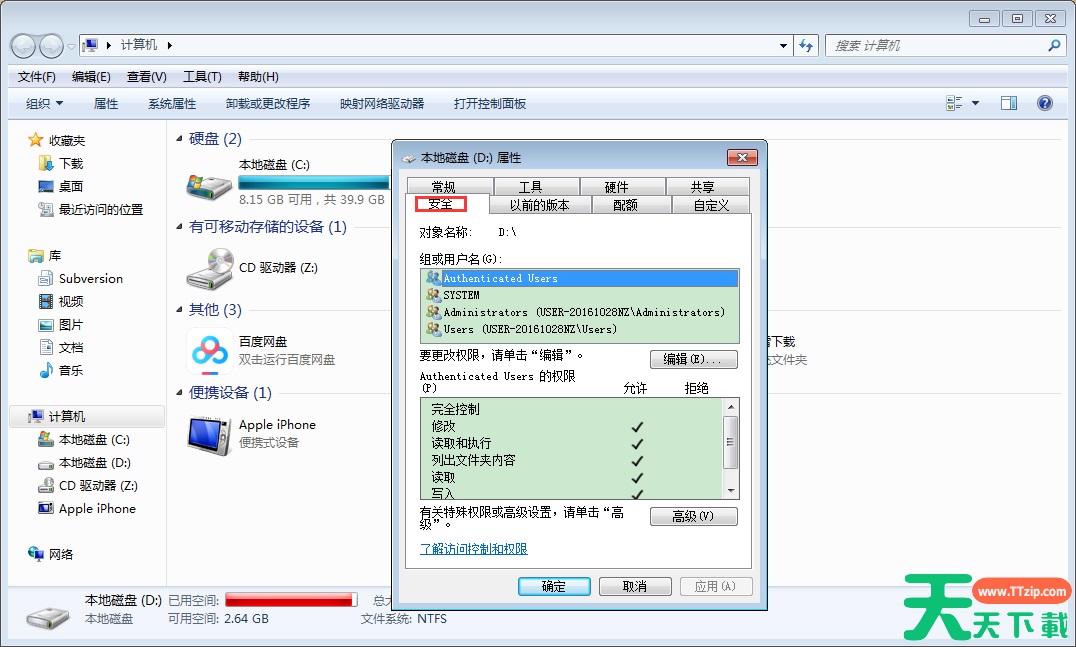Image resolution: width=1076 pixels, height=647 pixels.
Task: Open the change view dropdown arrow
Action: [975, 103]
